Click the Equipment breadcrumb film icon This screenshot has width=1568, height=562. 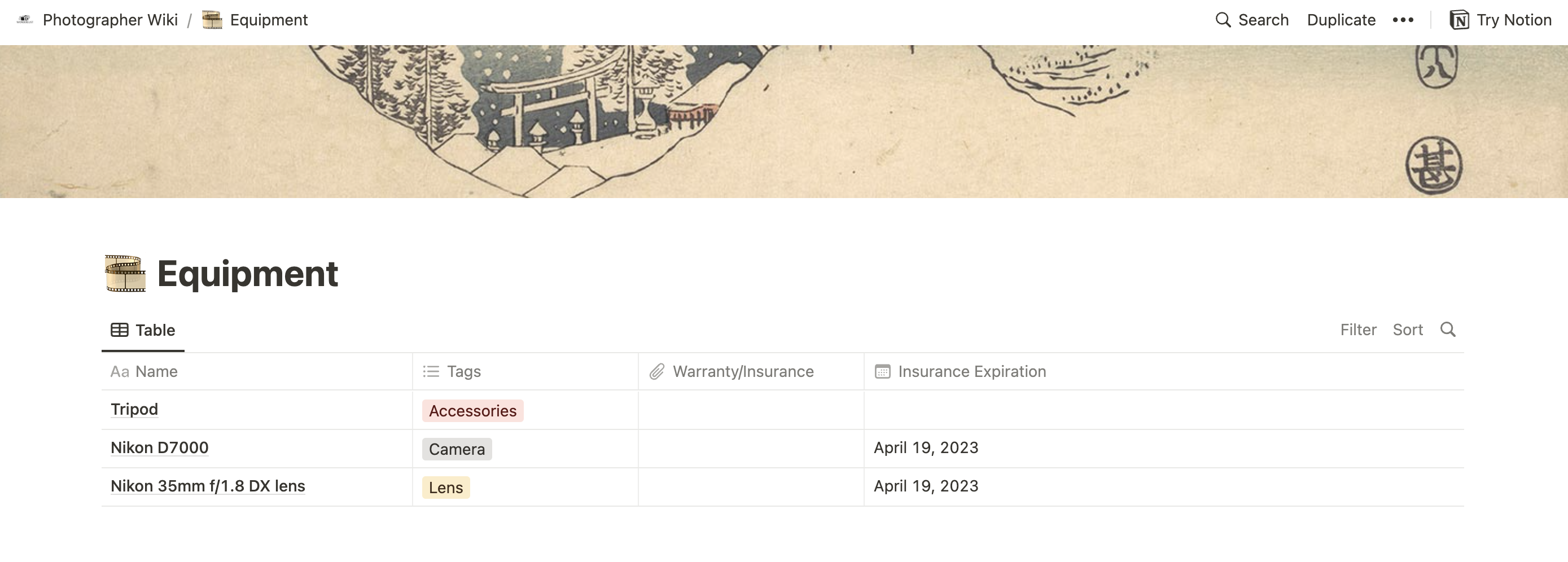pos(212,20)
